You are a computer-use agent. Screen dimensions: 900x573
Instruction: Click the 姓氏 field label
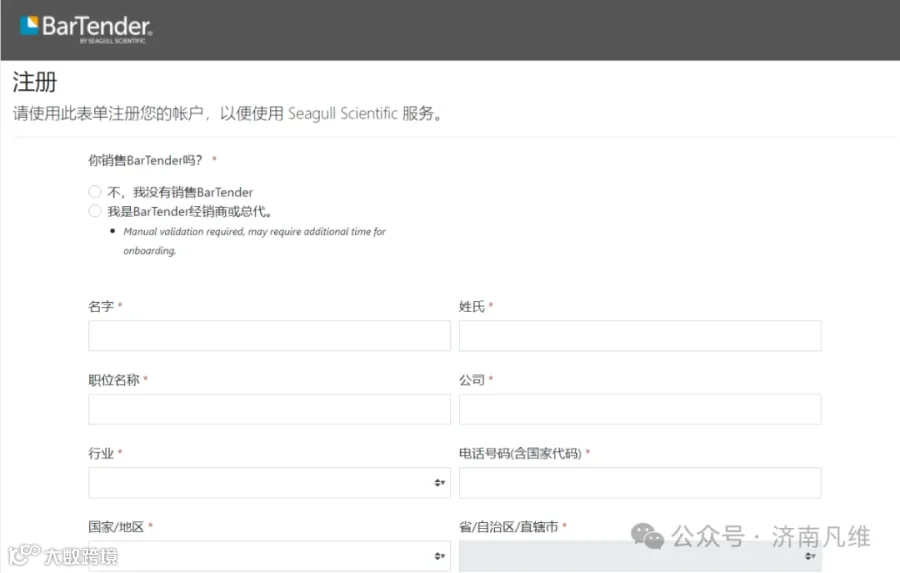point(472,307)
